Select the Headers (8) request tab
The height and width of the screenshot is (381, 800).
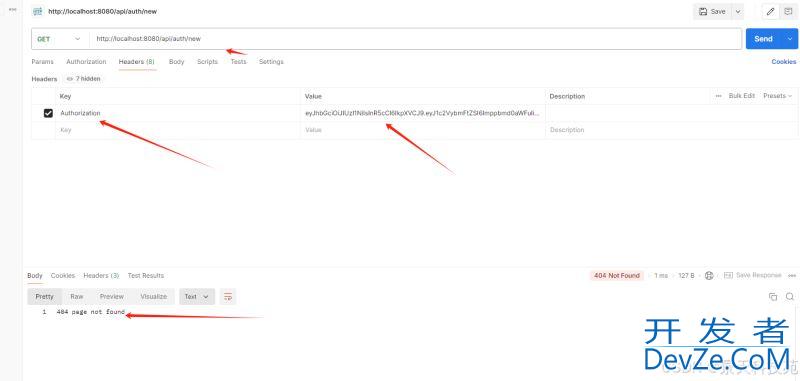click(x=137, y=62)
